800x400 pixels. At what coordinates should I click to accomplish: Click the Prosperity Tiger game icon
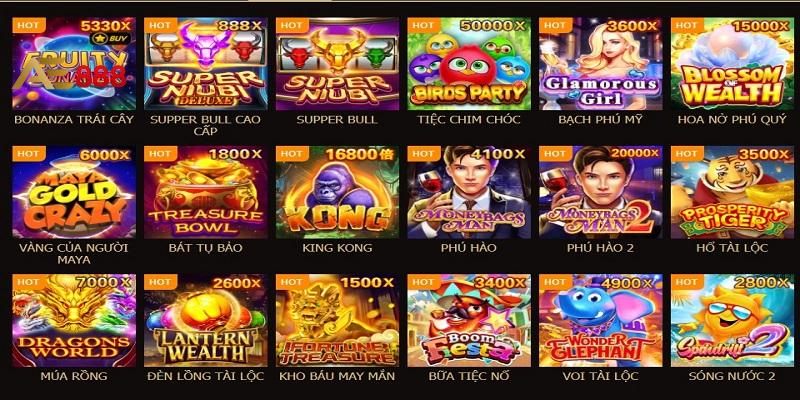[x=732, y=192]
